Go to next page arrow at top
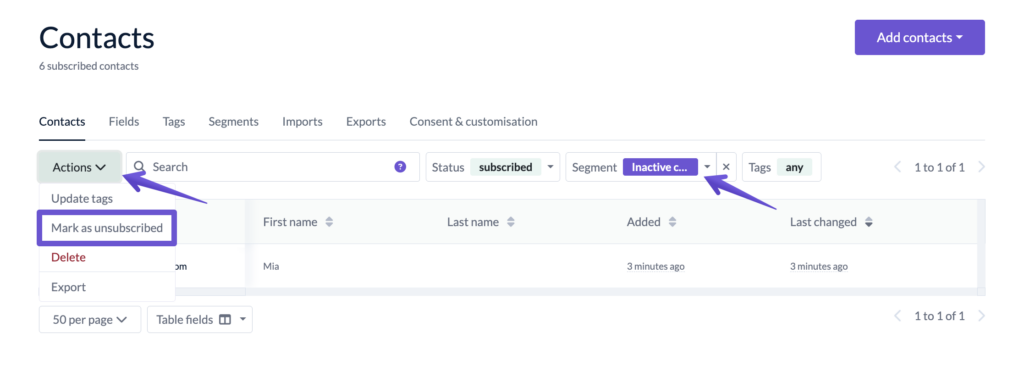The height and width of the screenshot is (377, 1024). (x=981, y=167)
